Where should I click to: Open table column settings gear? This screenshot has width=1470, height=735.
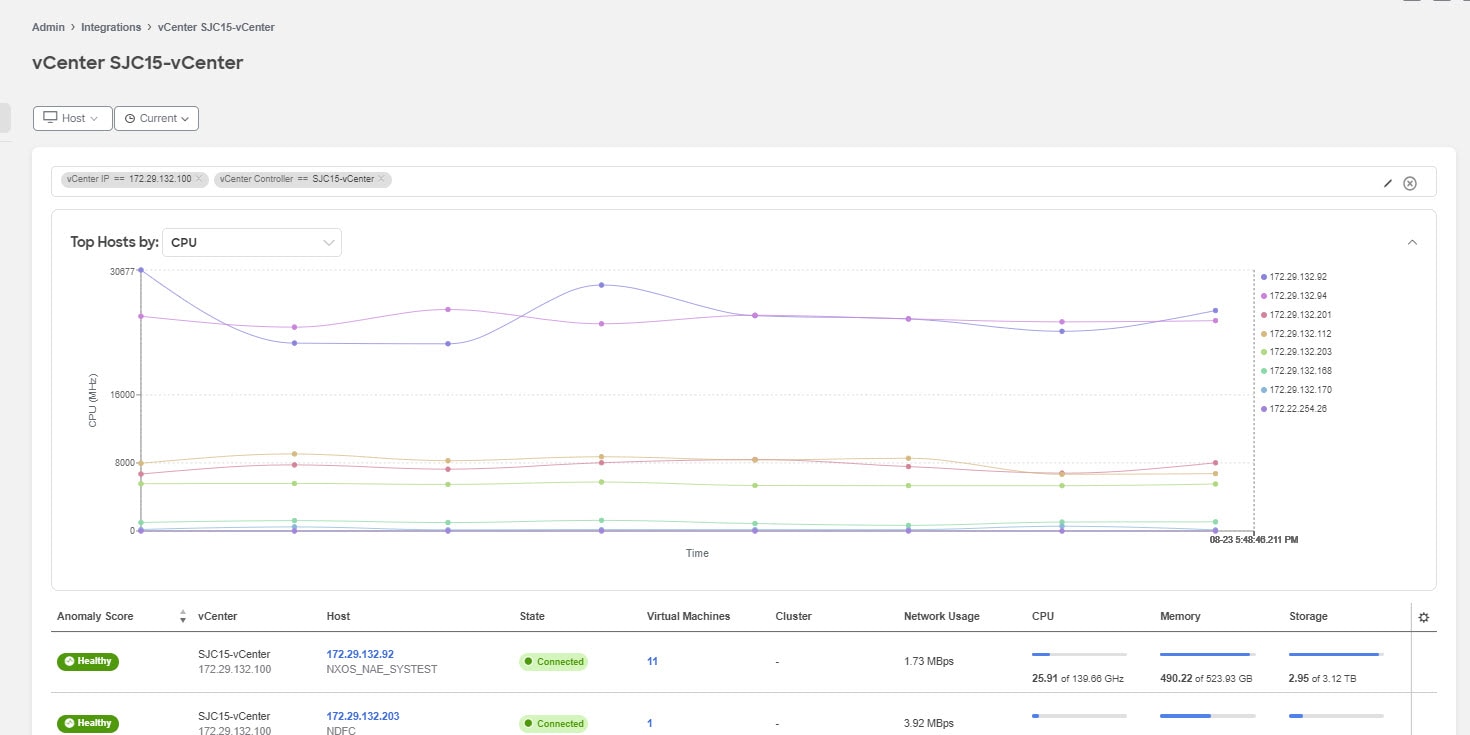point(1424,617)
